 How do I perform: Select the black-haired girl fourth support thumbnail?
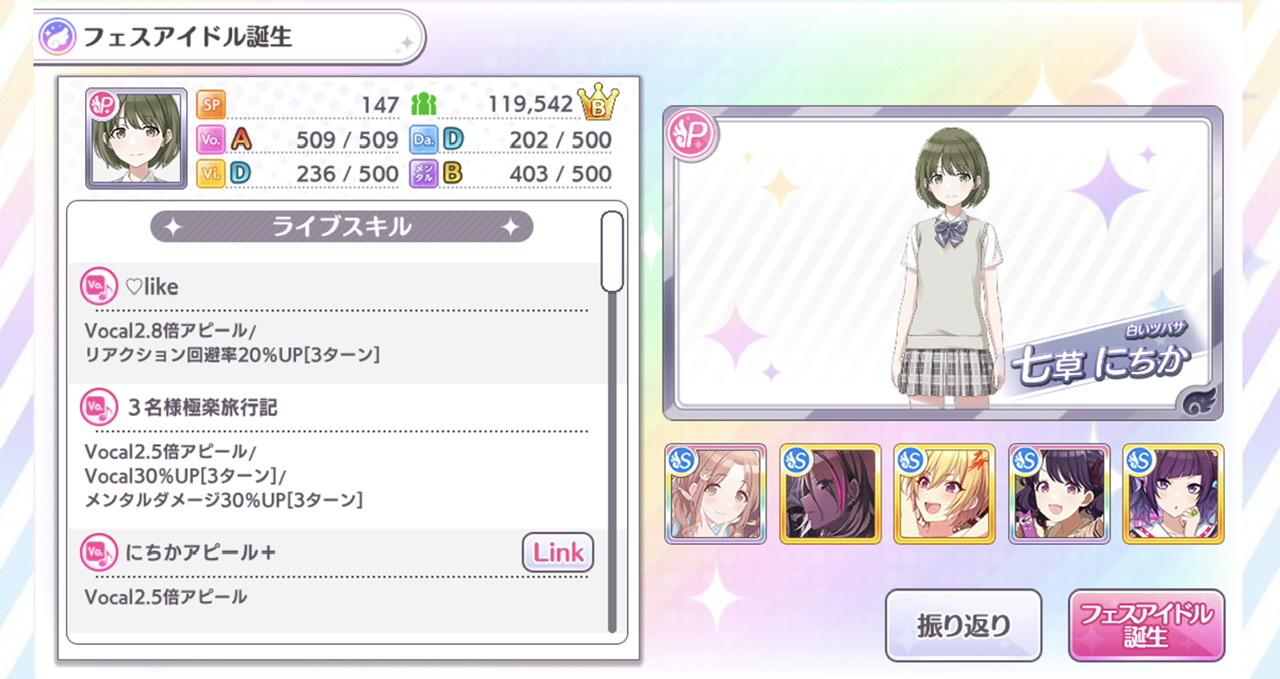1059,494
